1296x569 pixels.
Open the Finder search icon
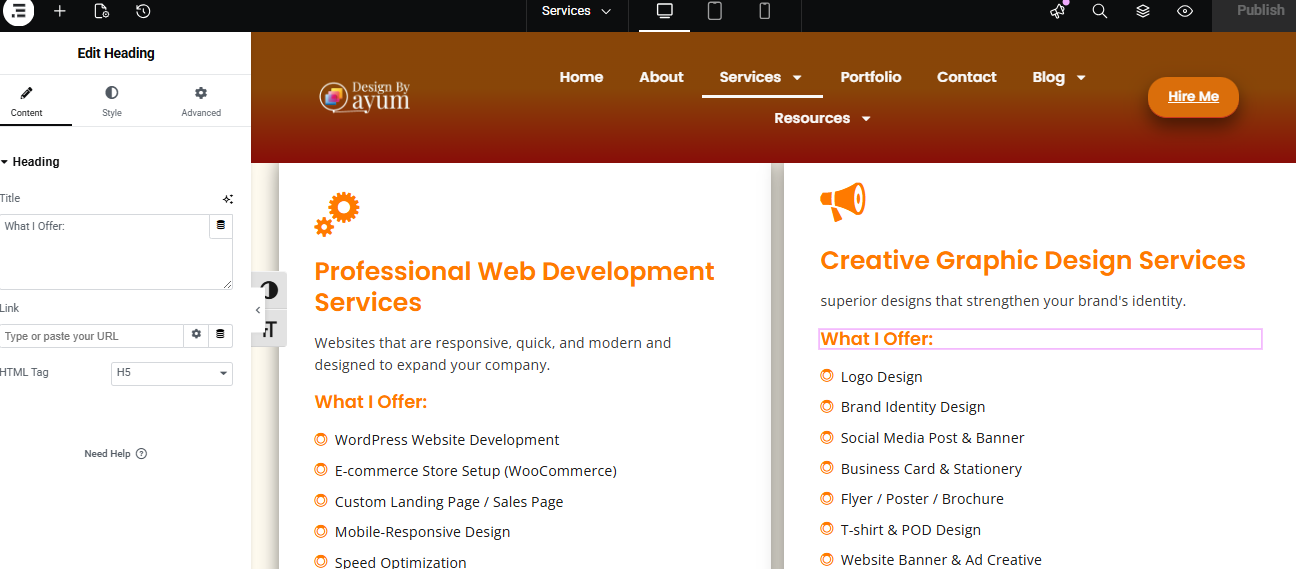(1100, 11)
